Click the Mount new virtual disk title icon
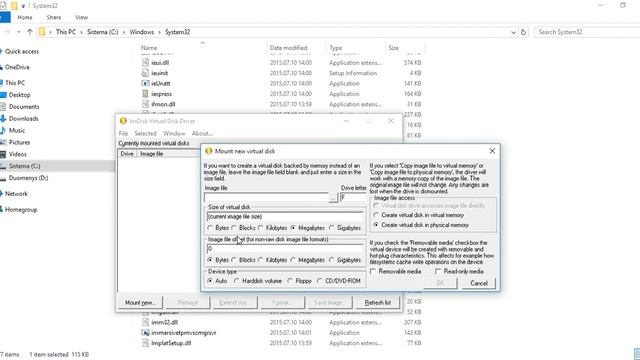The height and width of the screenshot is (360, 640). (208, 151)
